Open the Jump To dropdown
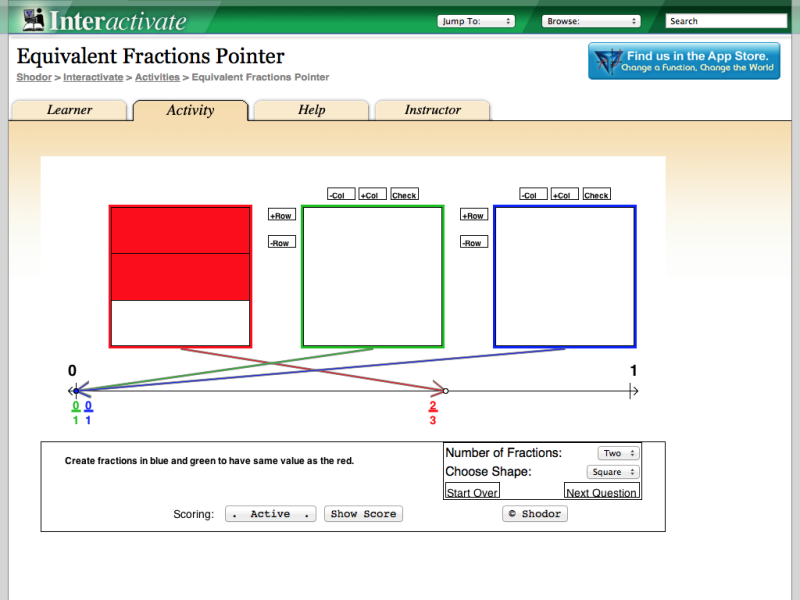Screen dimensions: 800x600 476,20
